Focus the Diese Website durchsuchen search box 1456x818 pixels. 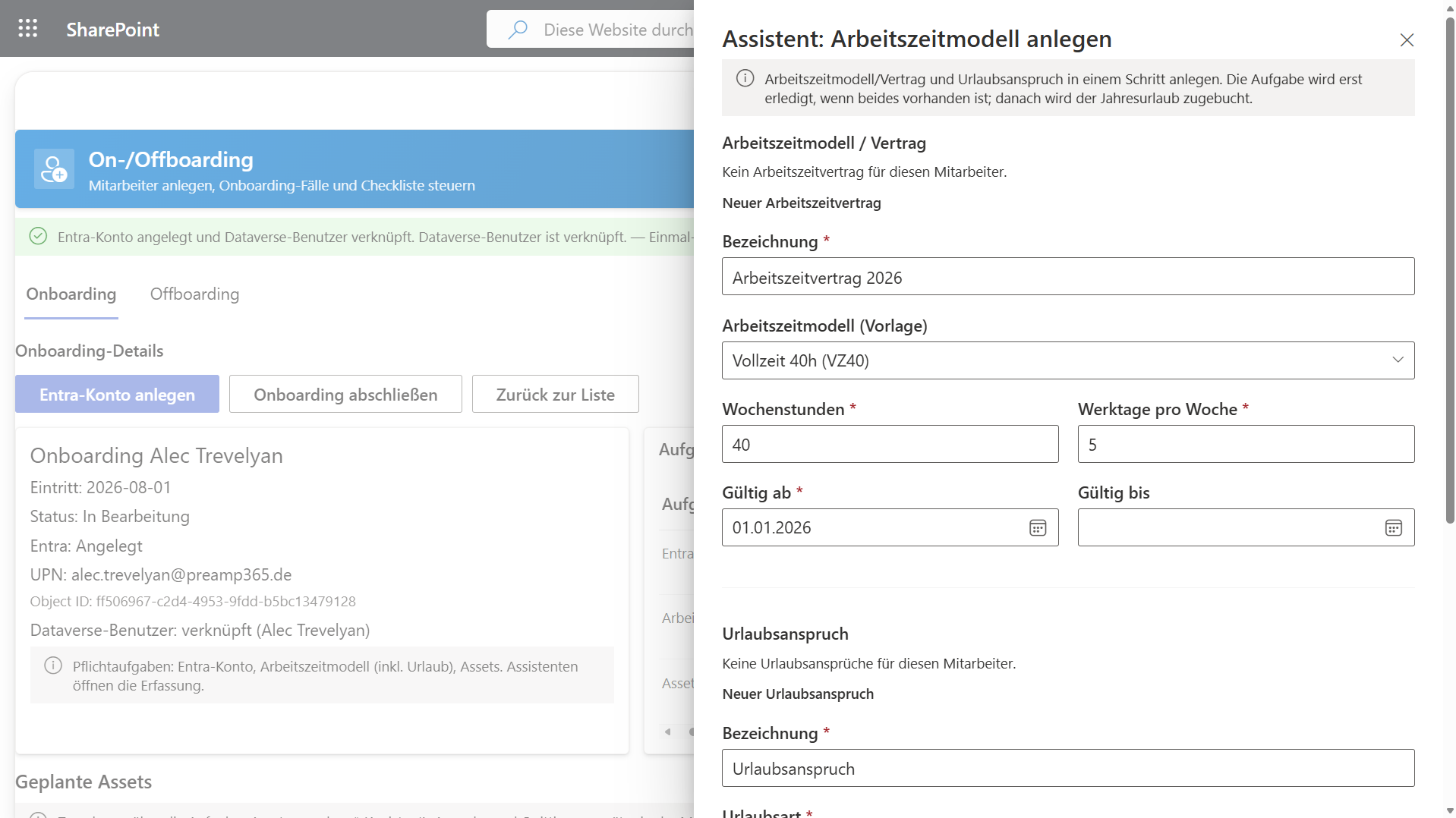click(591, 29)
